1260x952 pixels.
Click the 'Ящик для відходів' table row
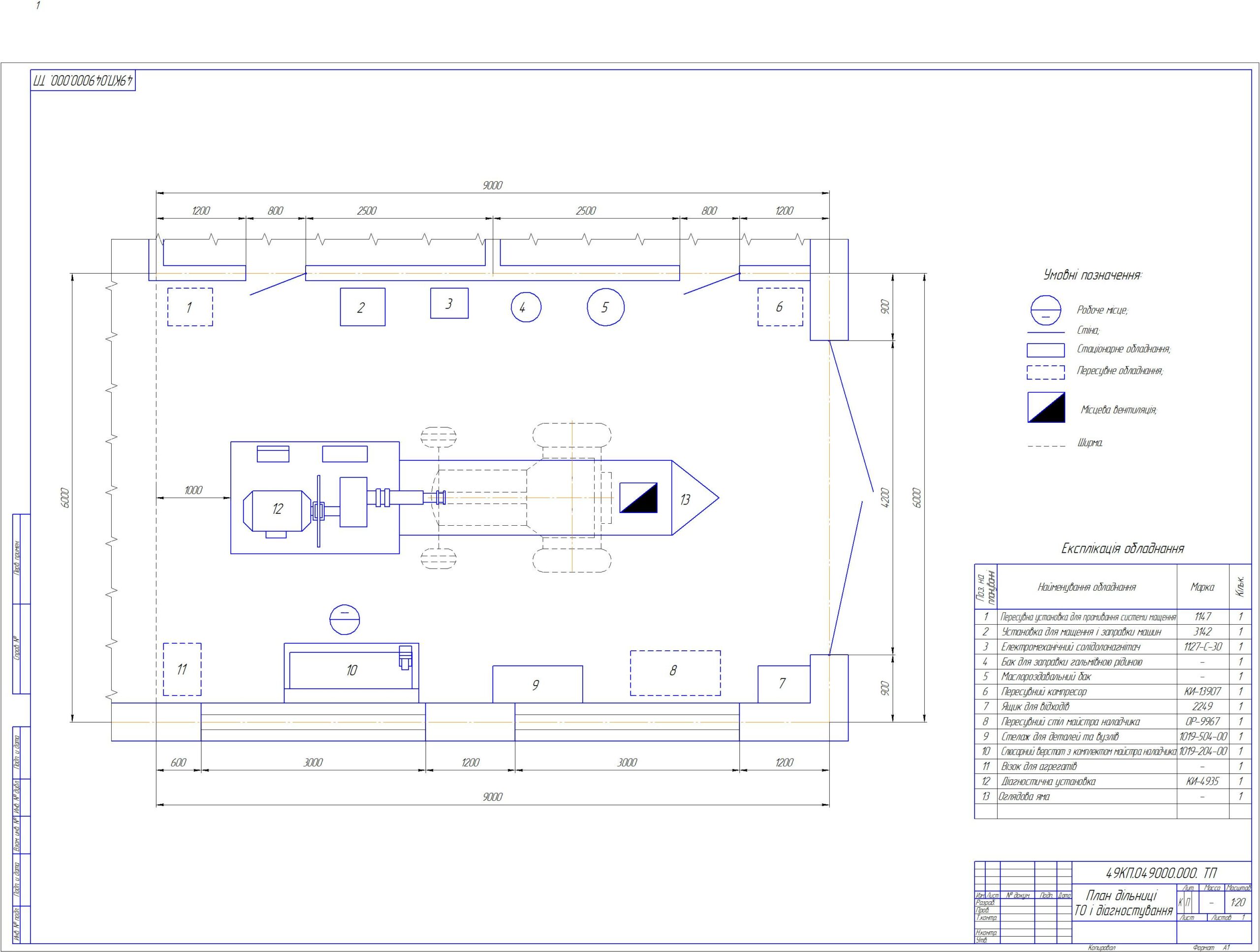tap(1112, 706)
